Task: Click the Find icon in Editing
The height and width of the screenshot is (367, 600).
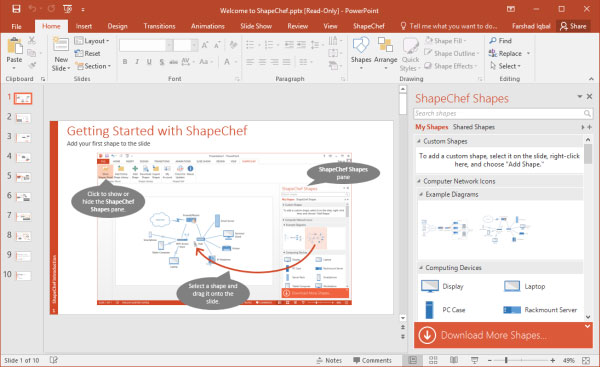Action: click(493, 41)
